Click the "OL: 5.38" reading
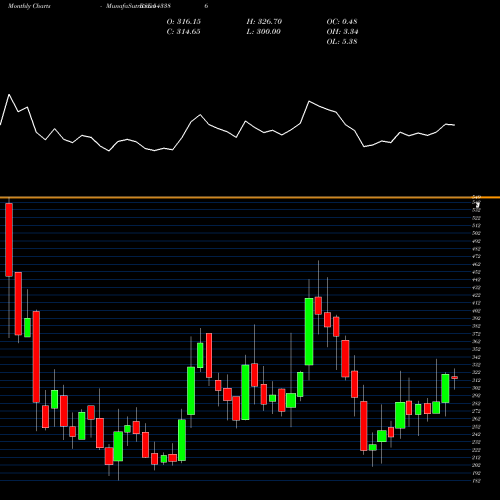Viewport: 500px width, 500px height. pos(342,42)
